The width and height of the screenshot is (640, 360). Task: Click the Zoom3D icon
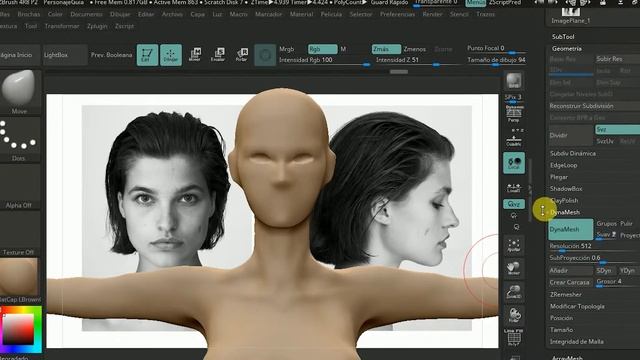[514, 291]
